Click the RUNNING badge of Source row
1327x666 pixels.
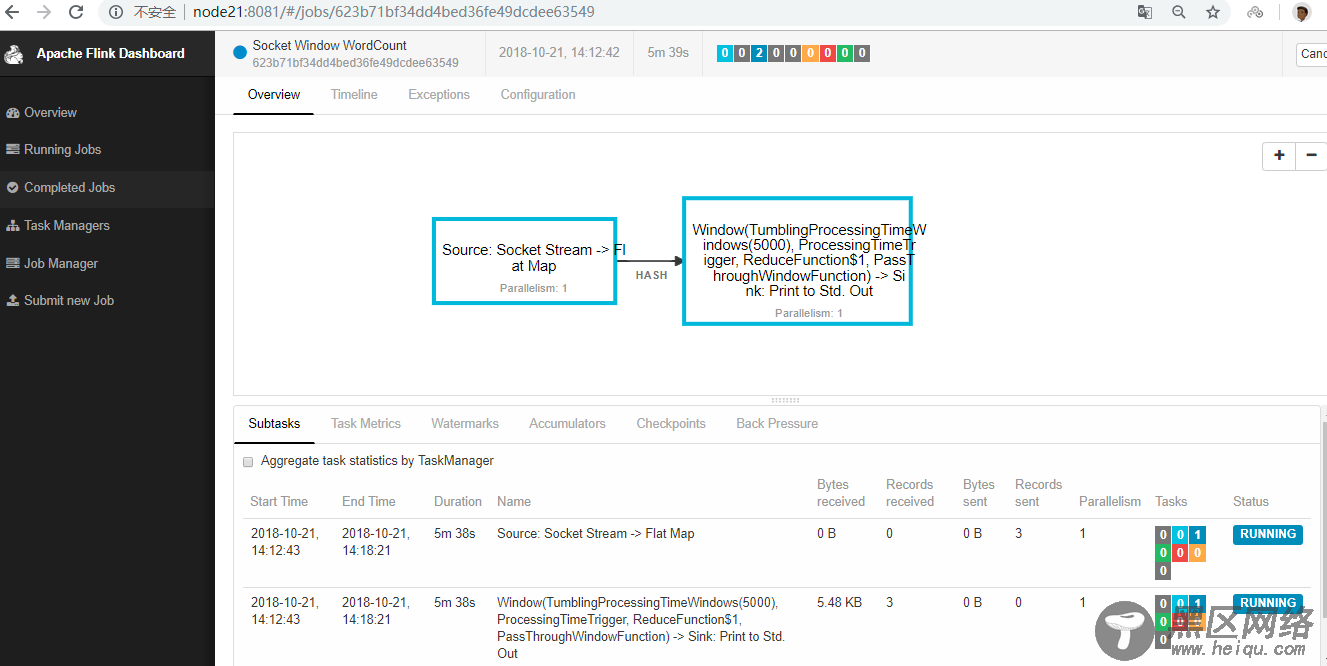(1268, 535)
